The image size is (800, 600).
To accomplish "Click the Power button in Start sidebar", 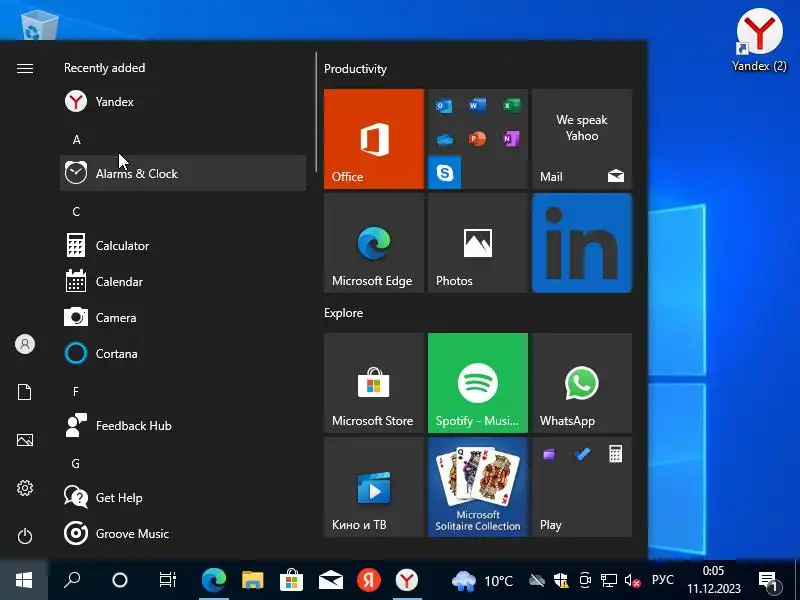I will pyautogui.click(x=25, y=536).
